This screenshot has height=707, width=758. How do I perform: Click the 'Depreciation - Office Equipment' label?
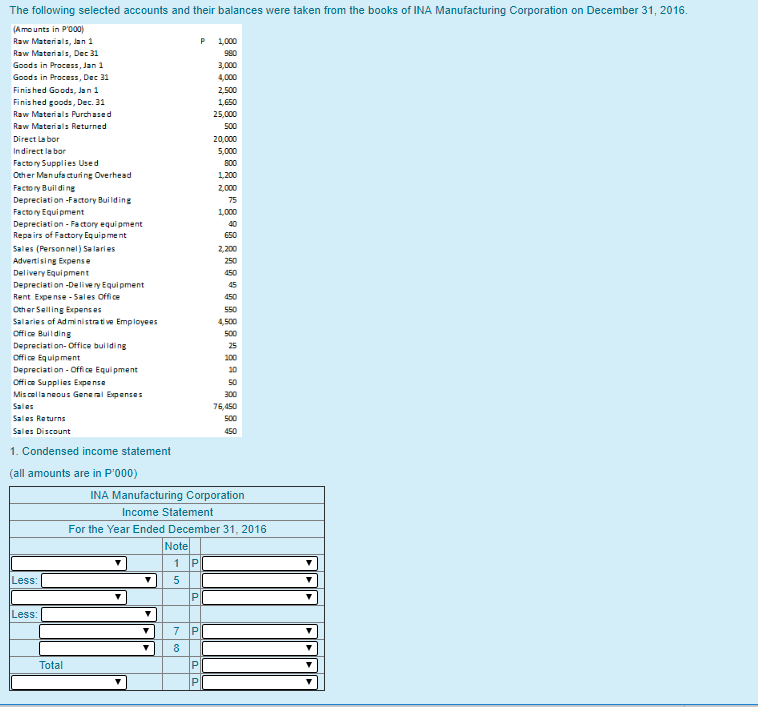[75, 370]
